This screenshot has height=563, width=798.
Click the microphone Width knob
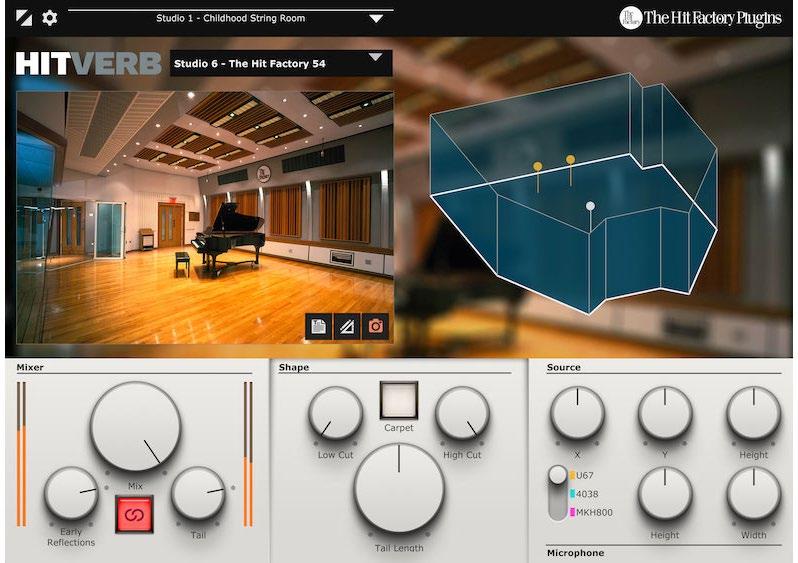point(754,494)
